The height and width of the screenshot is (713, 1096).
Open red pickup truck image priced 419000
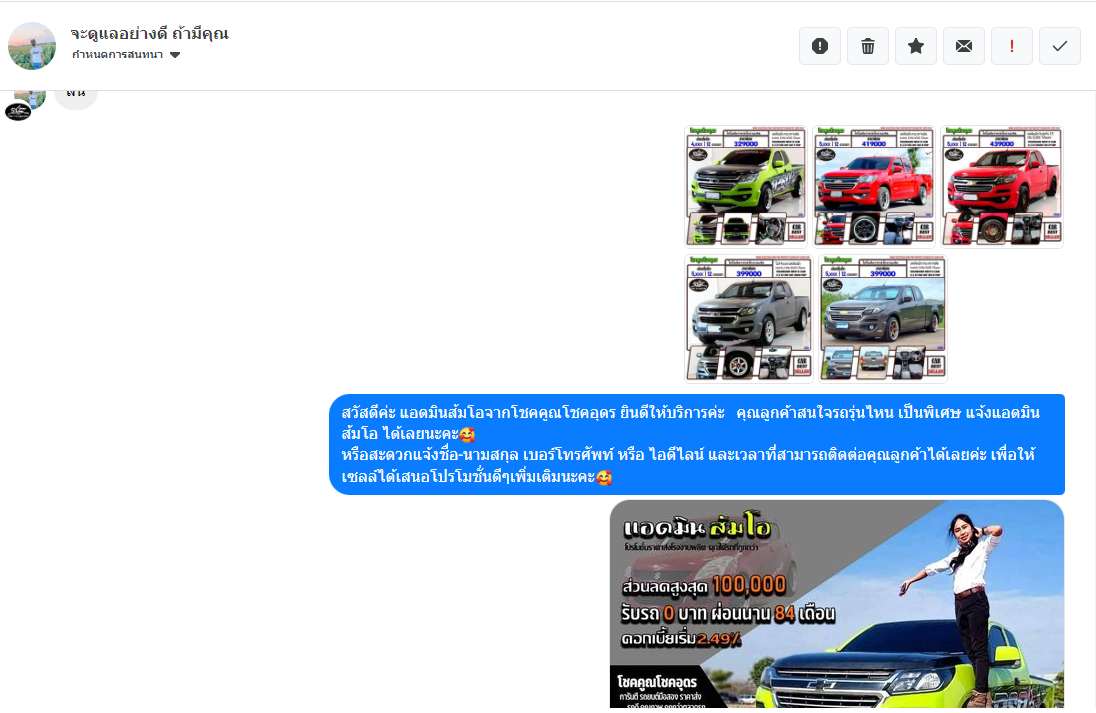[x=874, y=187]
